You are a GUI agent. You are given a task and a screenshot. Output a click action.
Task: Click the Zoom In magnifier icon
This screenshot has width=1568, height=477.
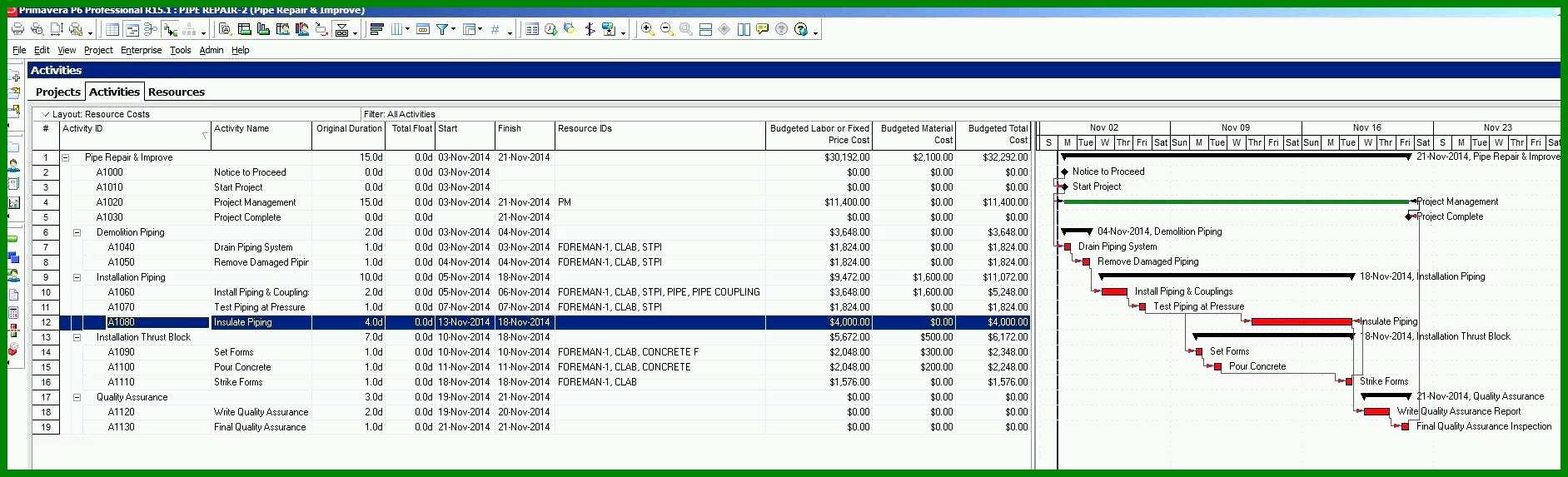(646, 29)
